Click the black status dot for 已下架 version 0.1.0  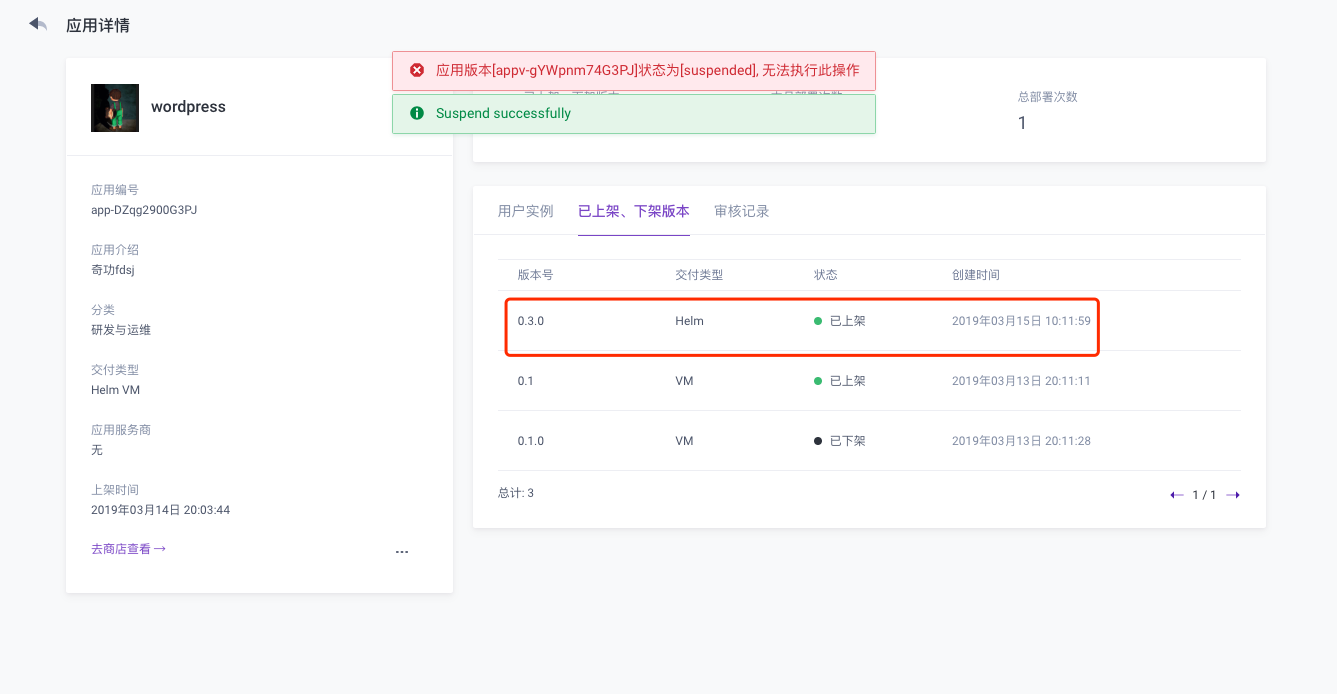coord(817,440)
